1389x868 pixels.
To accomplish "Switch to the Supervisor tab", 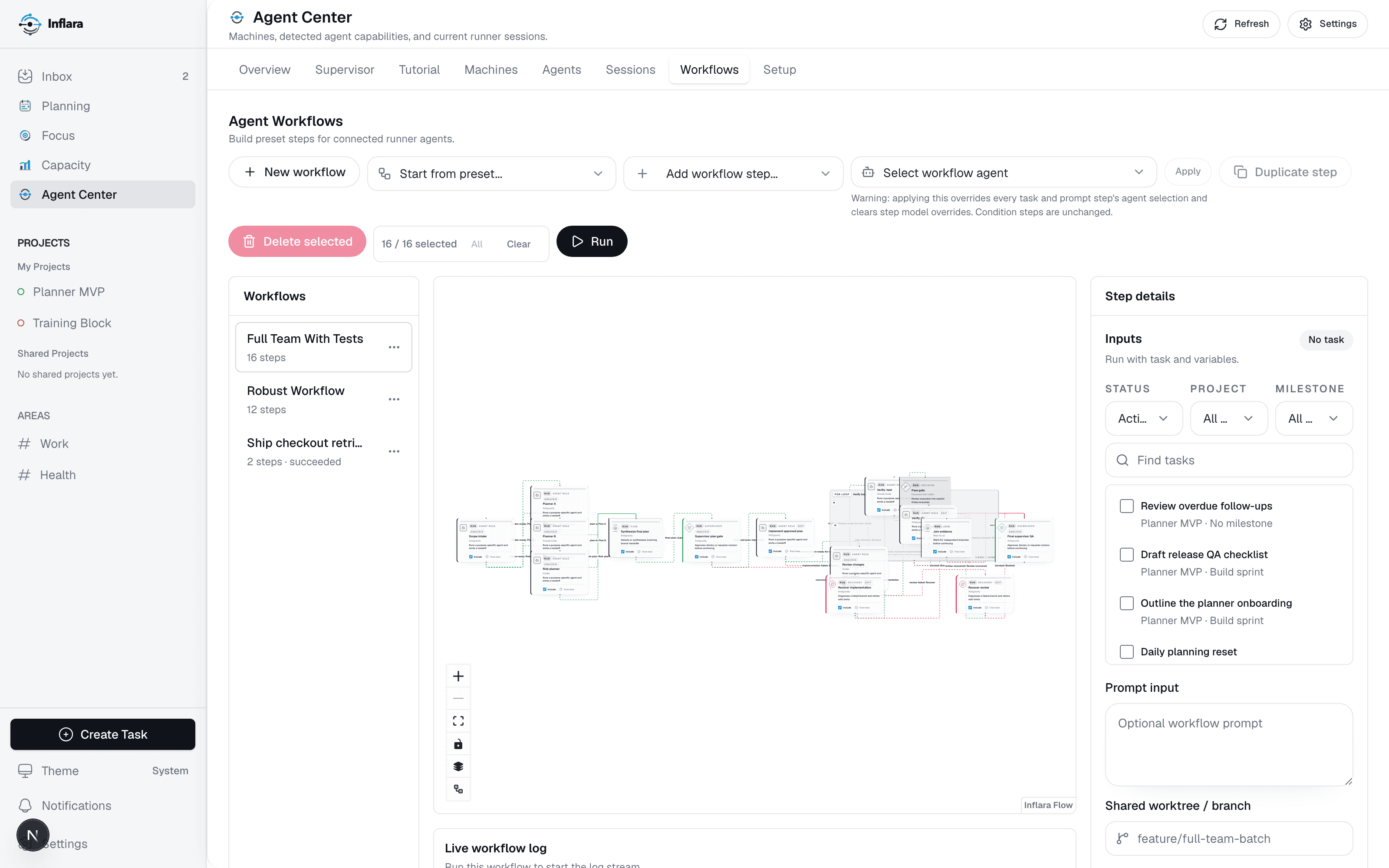I will 344,69.
